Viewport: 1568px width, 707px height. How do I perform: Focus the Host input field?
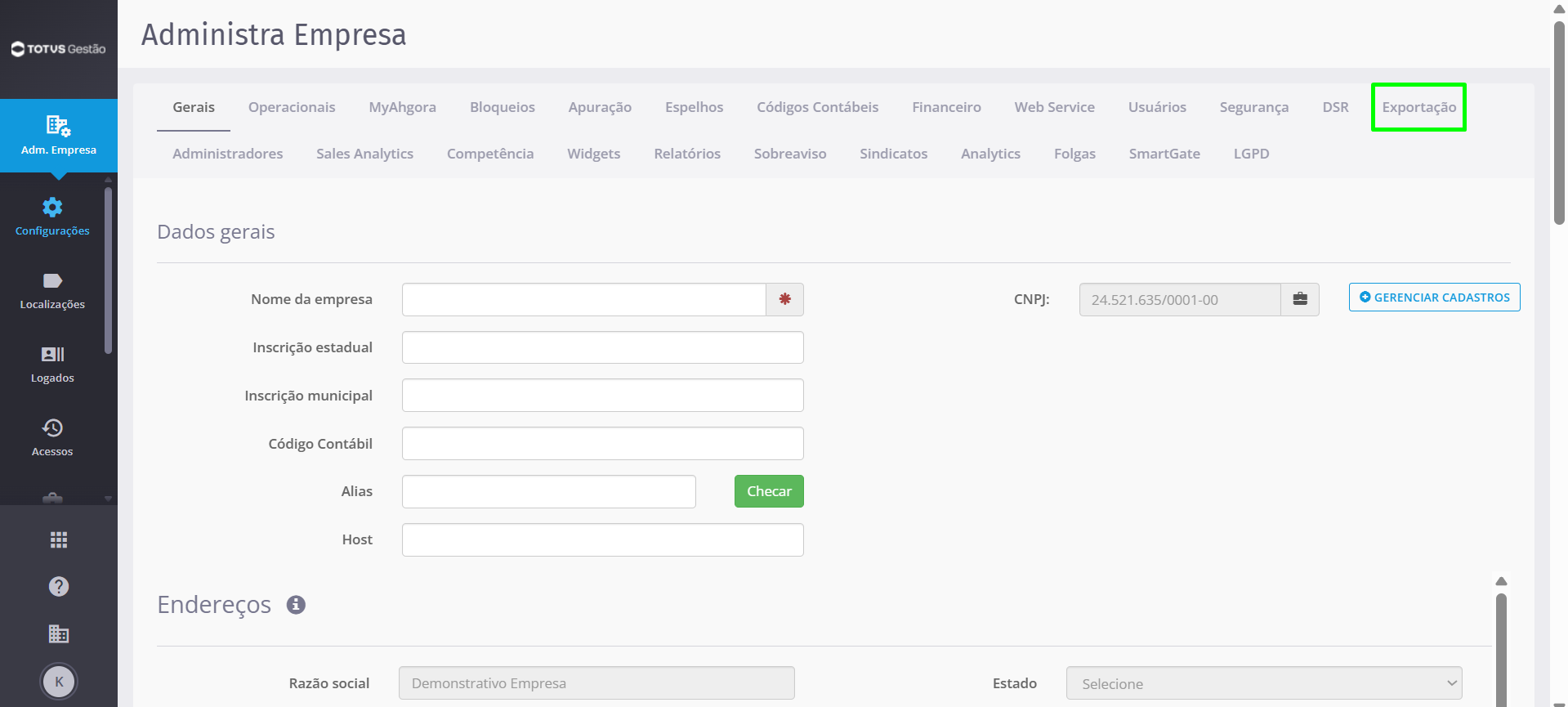tap(603, 539)
